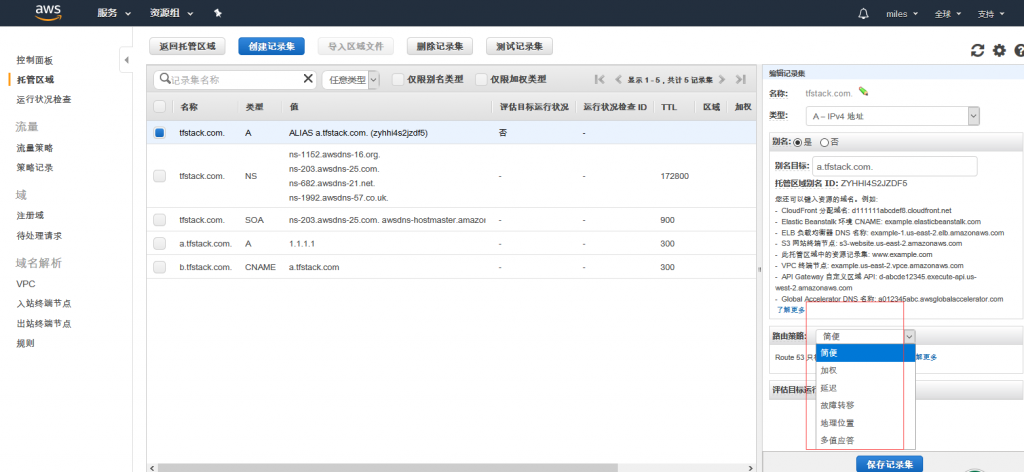Collapse the left navigation panel arrow
The image size is (1024, 472).
click(126, 60)
